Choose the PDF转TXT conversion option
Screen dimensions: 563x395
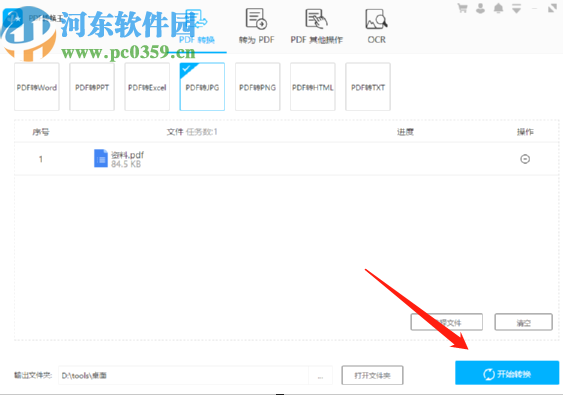(368, 87)
